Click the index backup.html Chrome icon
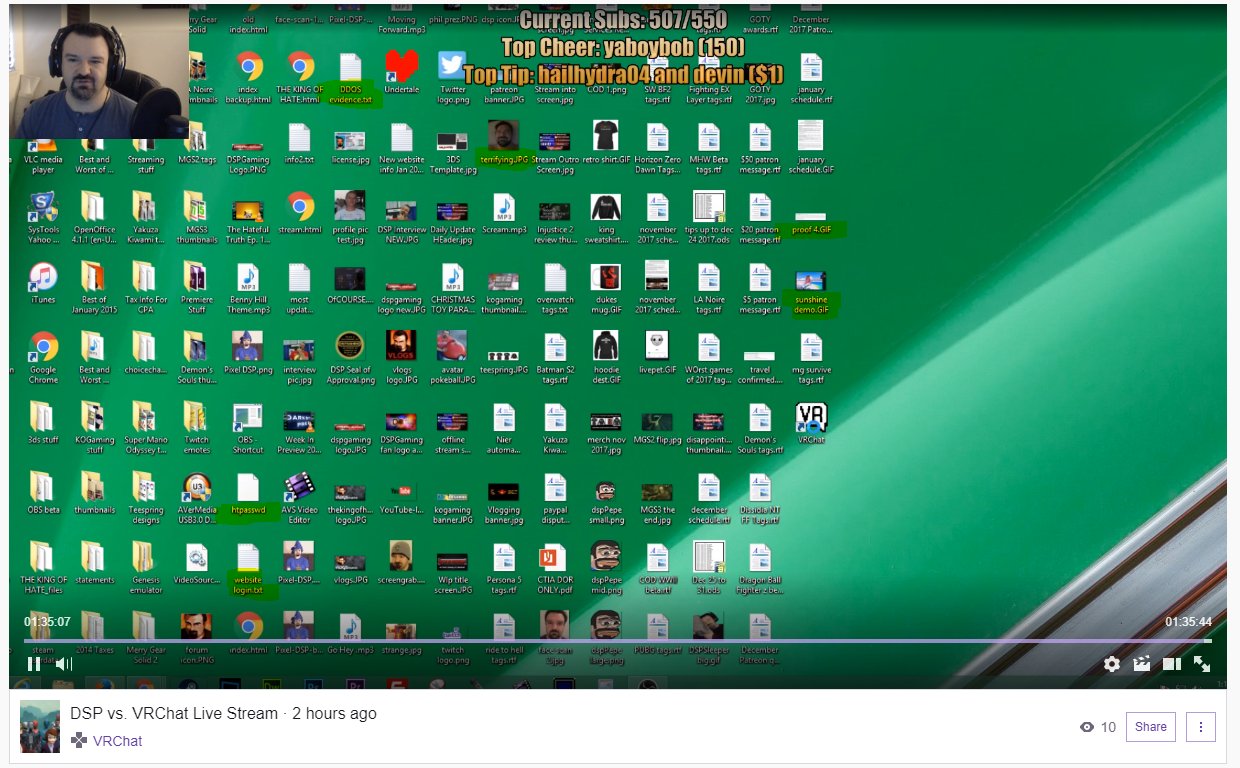 (249, 66)
